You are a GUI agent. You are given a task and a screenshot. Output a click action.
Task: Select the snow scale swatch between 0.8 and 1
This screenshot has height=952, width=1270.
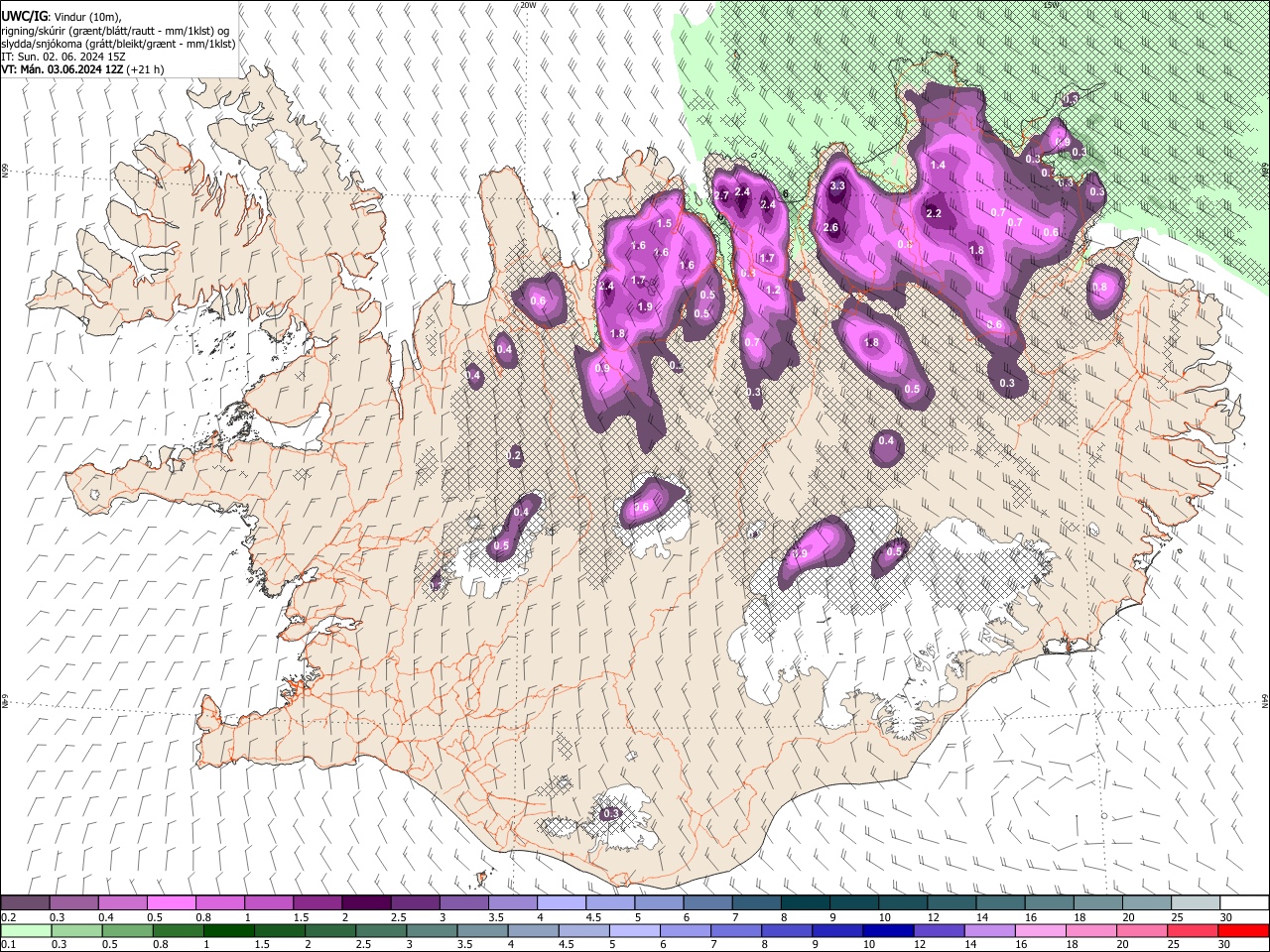tap(220, 902)
